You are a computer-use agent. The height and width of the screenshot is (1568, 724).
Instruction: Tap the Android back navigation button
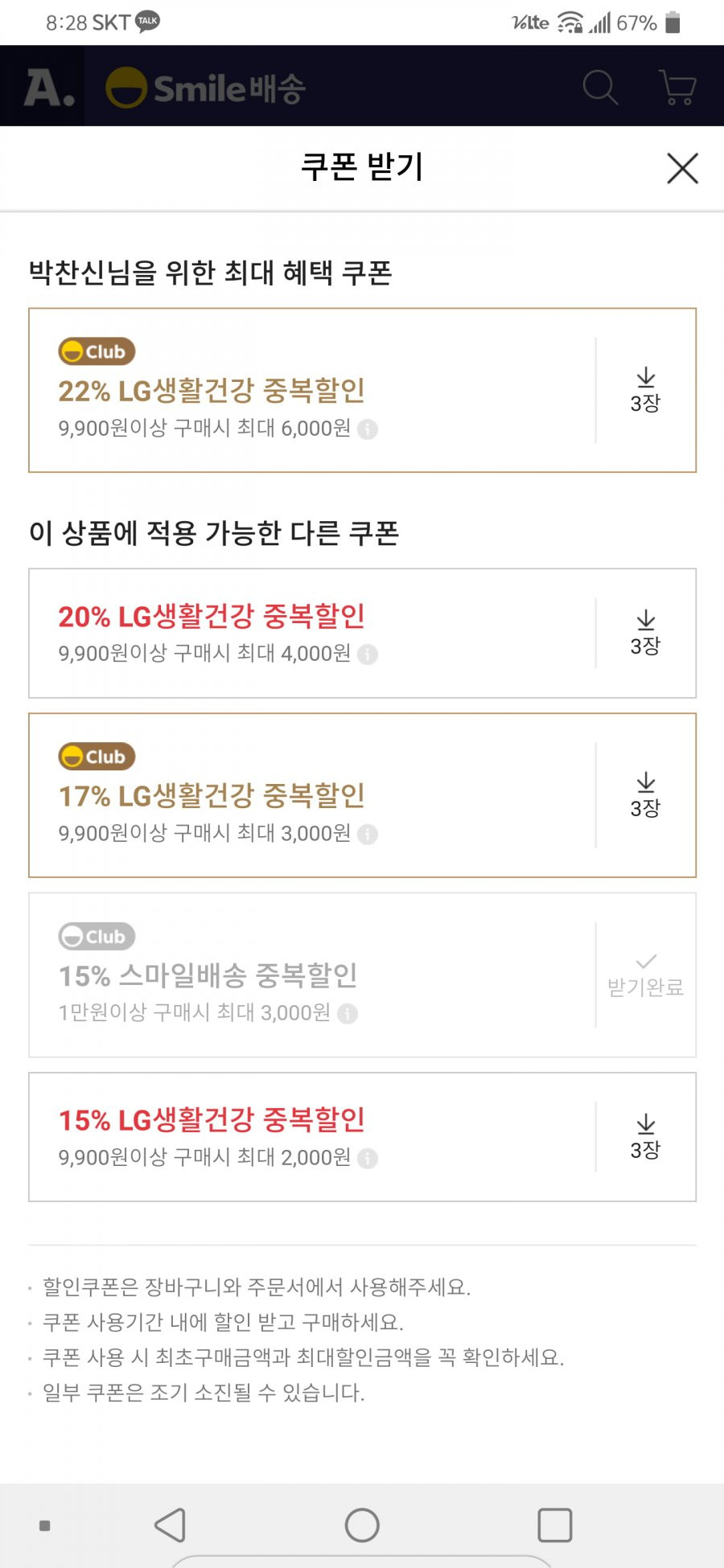pyautogui.click(x=170, y=1525)
